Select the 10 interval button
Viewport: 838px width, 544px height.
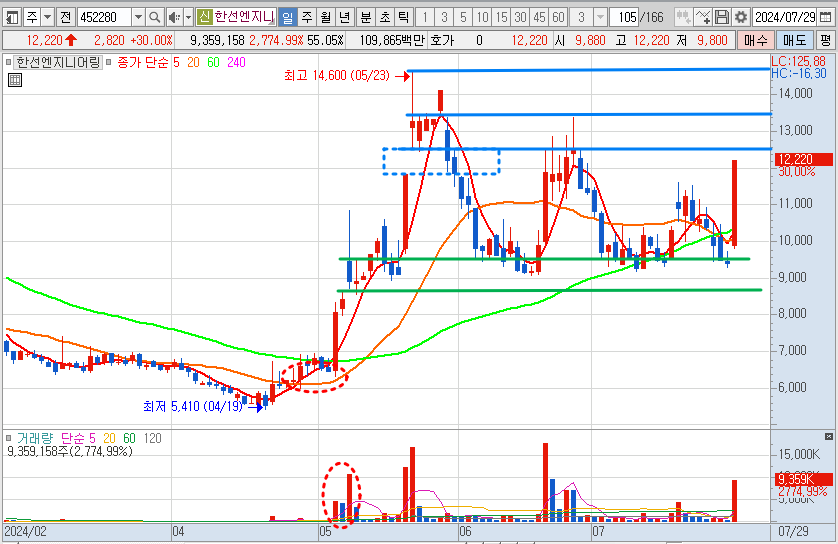[x=483, y=18]
